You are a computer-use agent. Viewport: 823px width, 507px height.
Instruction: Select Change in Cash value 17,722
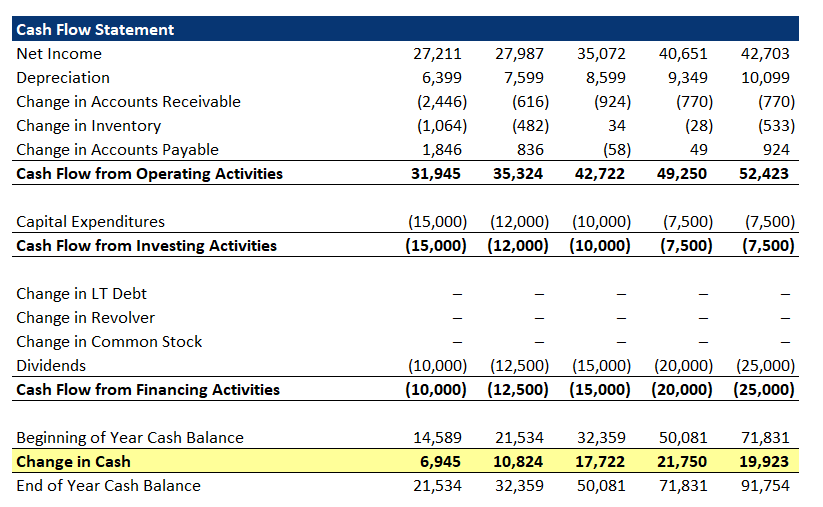(599, 462)
